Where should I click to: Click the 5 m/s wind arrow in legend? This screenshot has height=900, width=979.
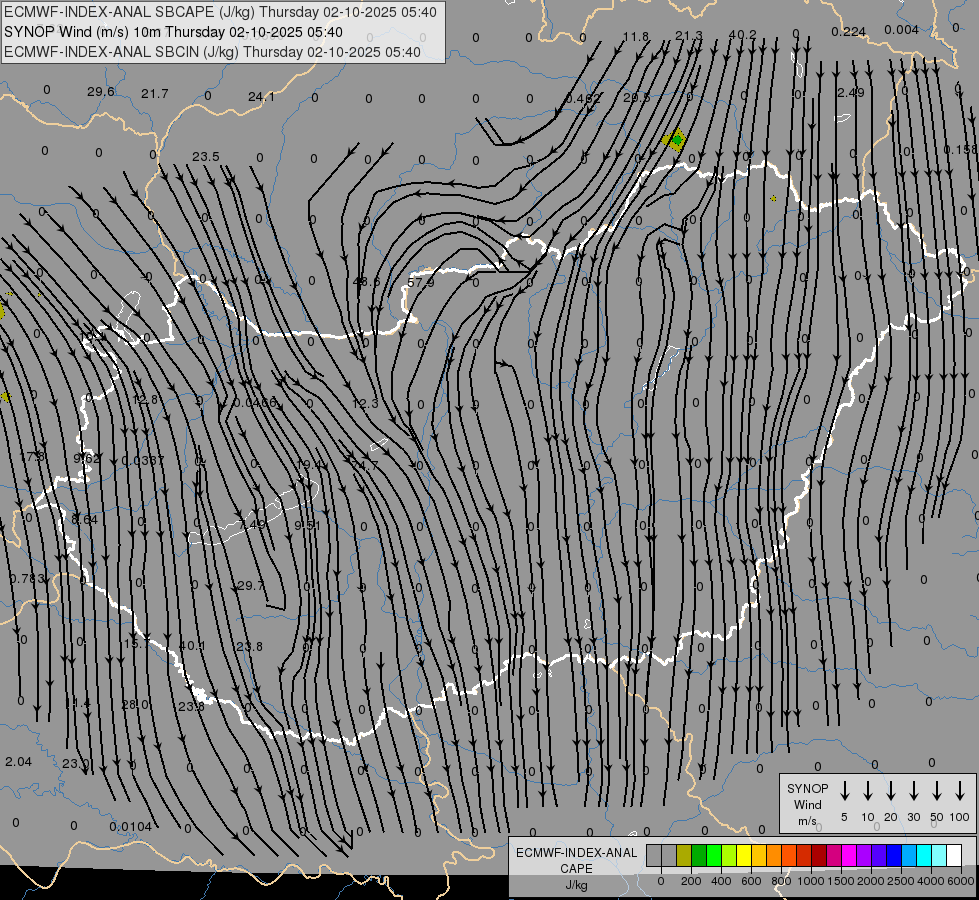(x=845, y=791)
